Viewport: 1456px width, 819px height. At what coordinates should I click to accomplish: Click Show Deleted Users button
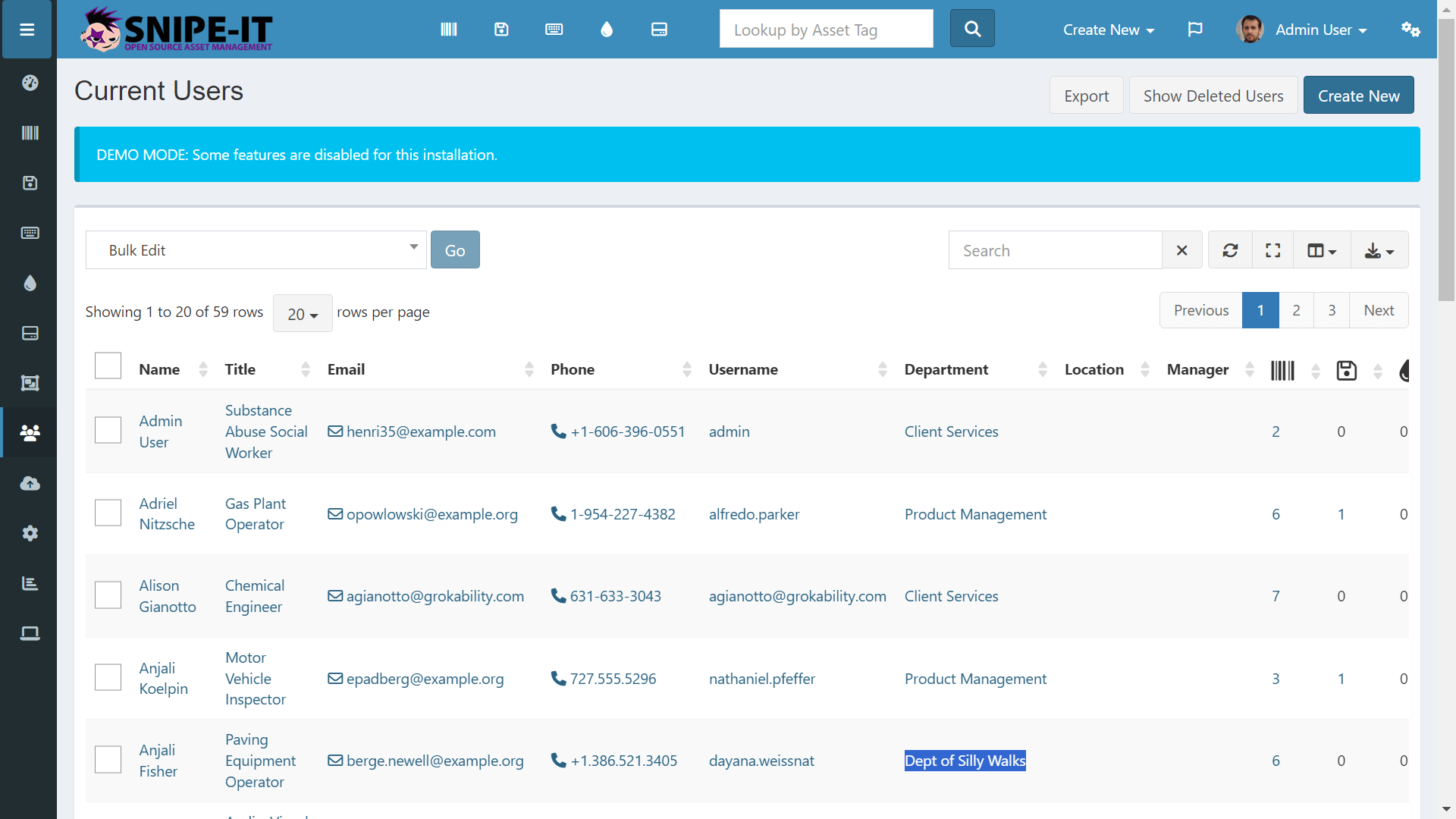pos(1213,96)
